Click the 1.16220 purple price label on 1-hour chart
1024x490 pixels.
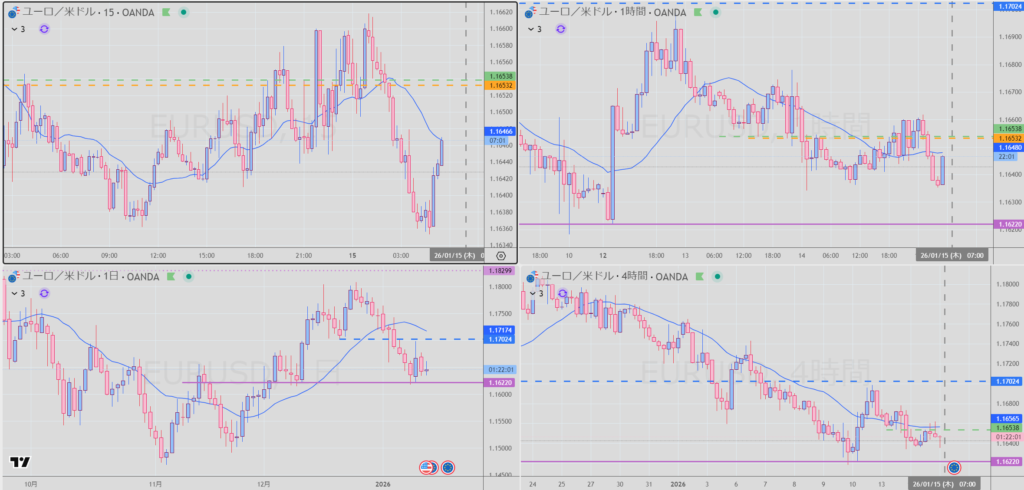(1005, 224)
